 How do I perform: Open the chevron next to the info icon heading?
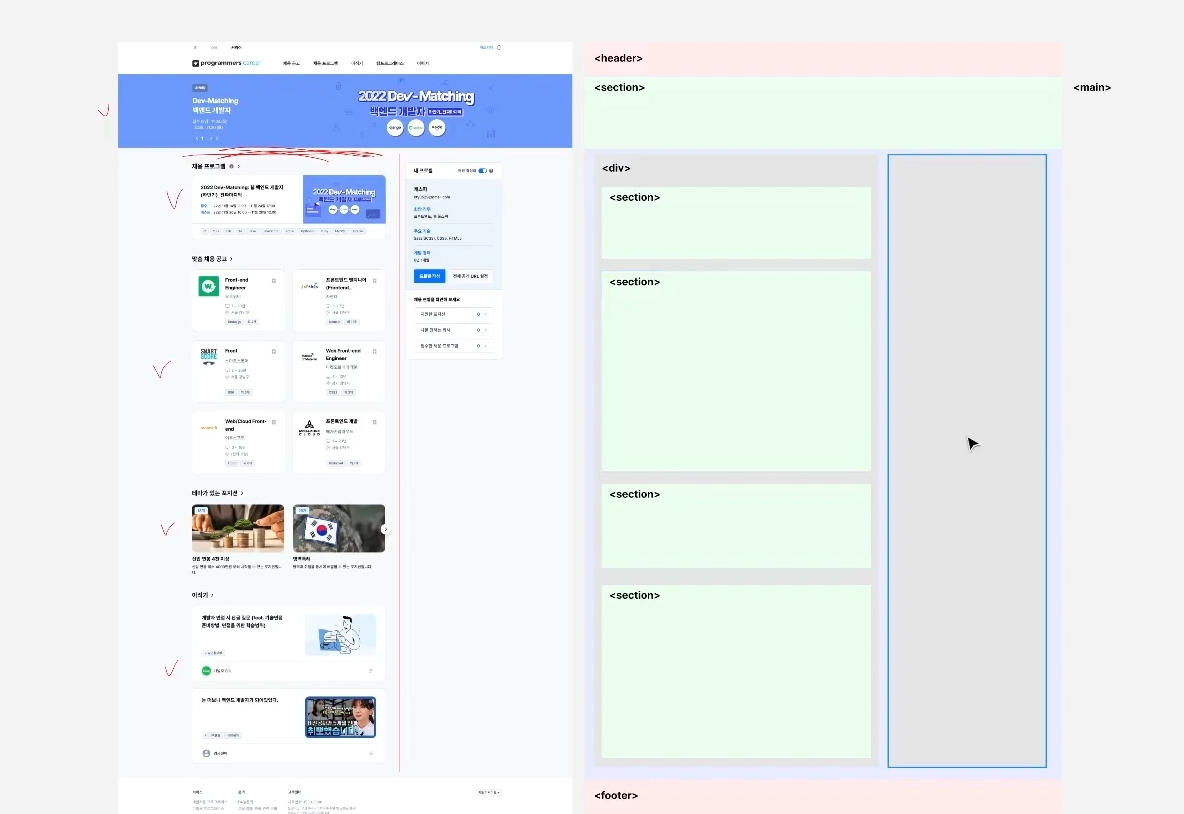[239, 166]
